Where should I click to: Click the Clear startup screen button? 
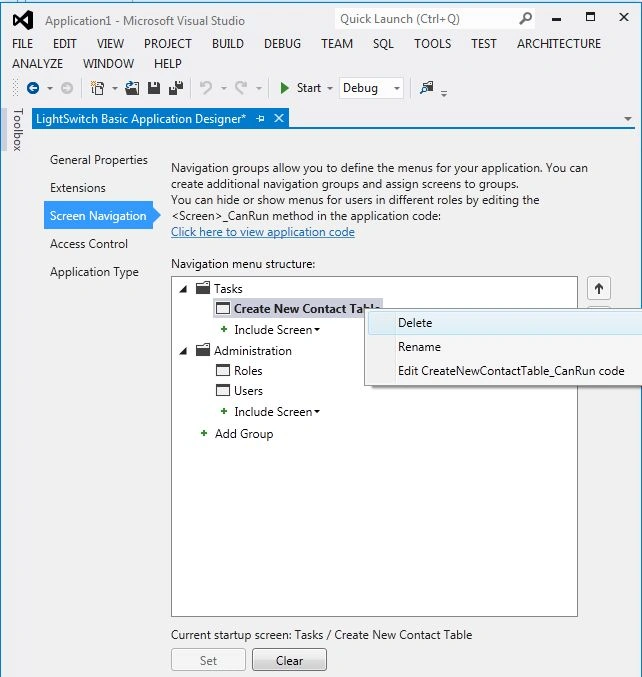289,660
